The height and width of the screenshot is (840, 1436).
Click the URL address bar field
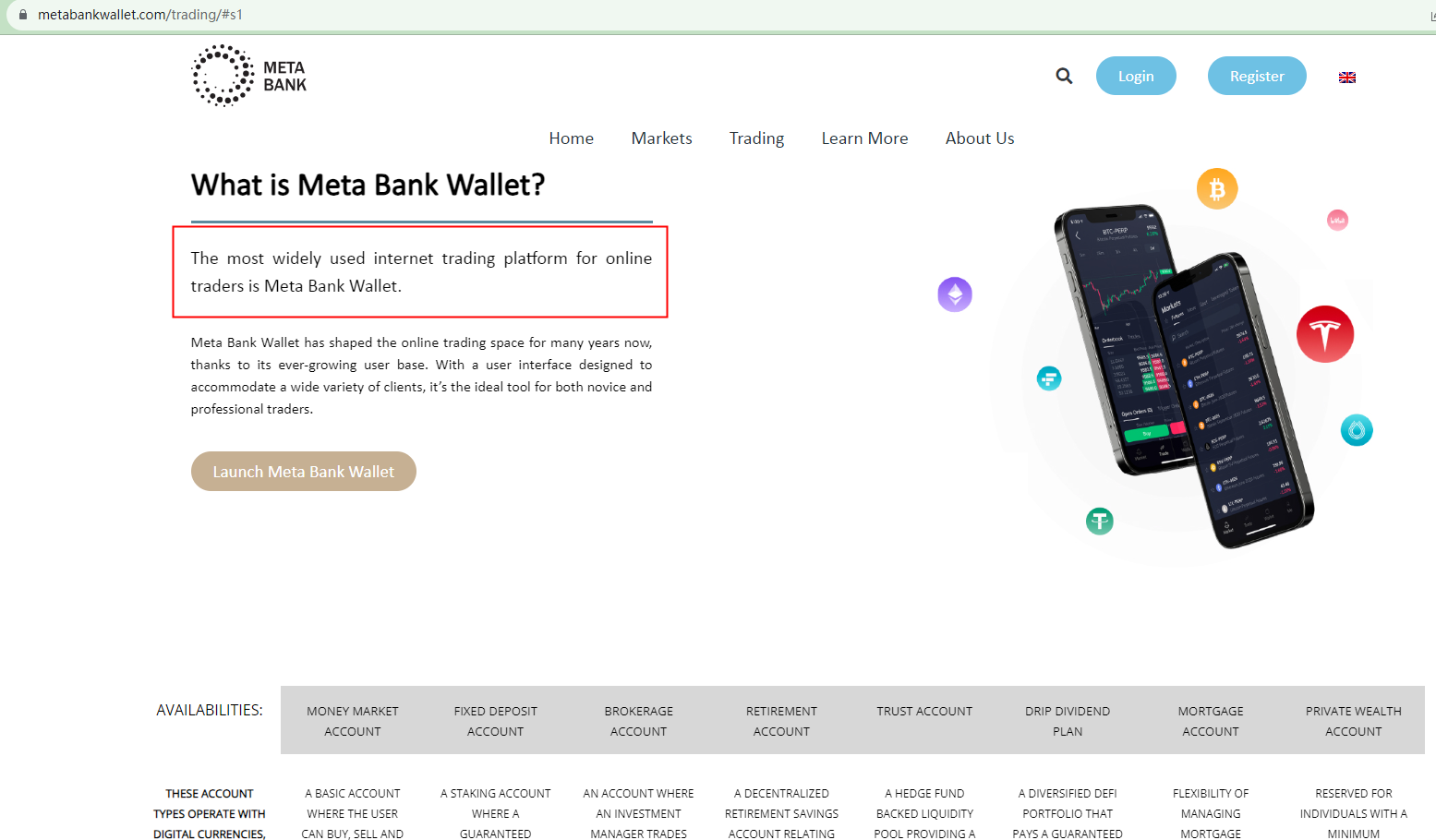coord(720,15)
